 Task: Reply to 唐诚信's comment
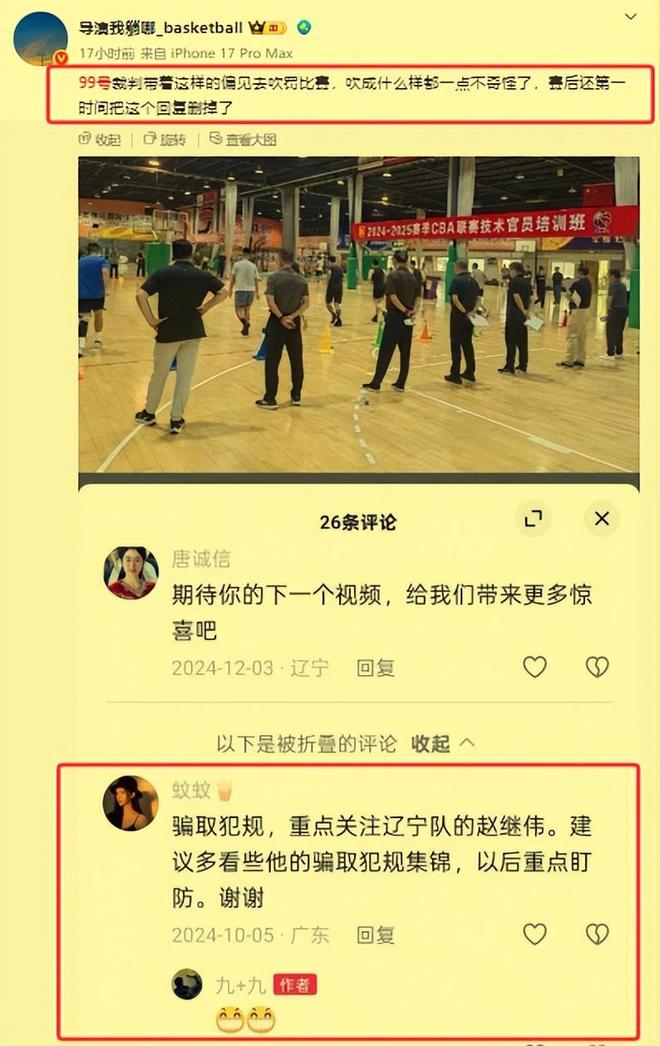click(375, 667)
